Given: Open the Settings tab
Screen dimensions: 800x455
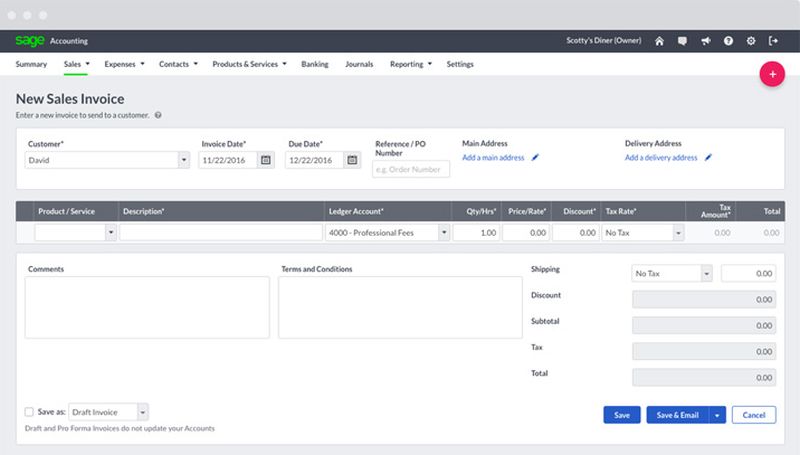Looking at the screenshot, I should click(460, 64).
